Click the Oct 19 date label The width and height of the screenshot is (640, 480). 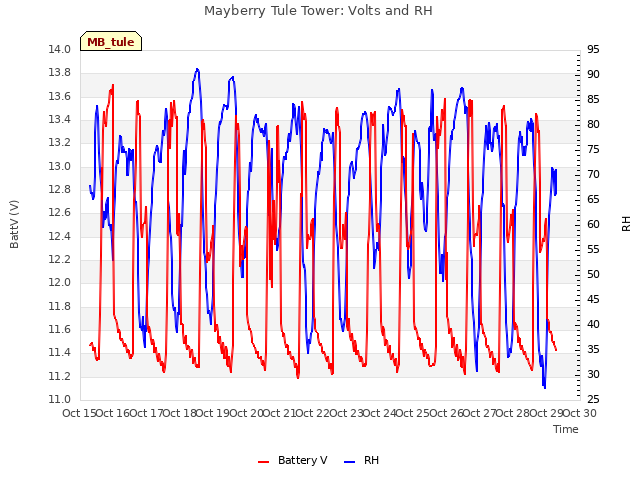[213, 413]
